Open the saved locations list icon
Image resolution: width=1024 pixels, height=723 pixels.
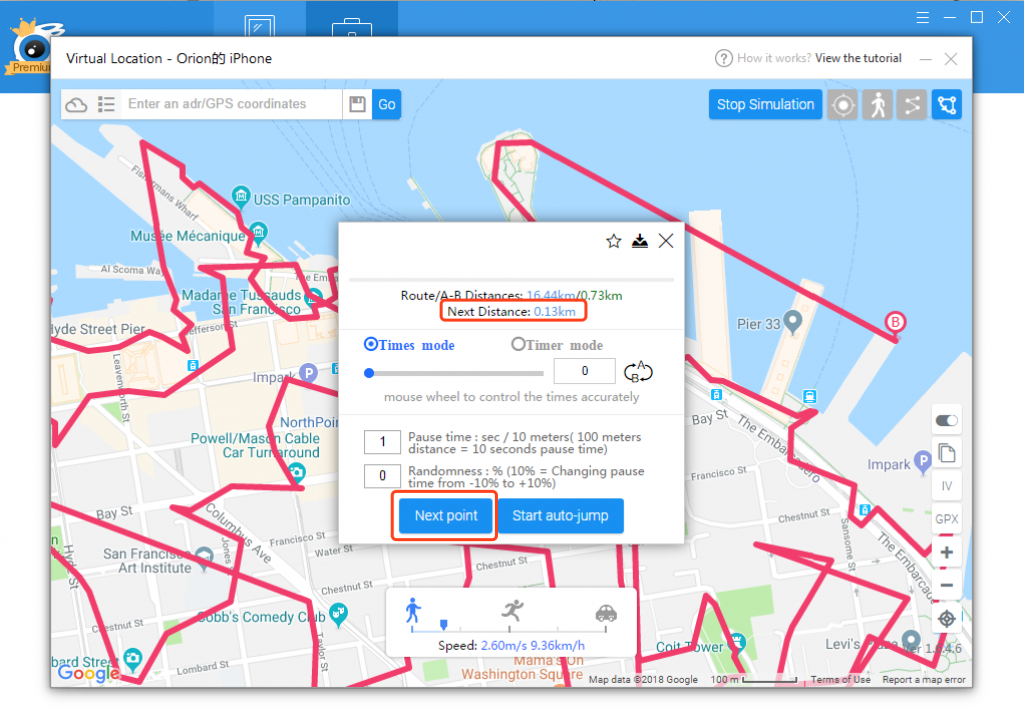coord(106,104)
